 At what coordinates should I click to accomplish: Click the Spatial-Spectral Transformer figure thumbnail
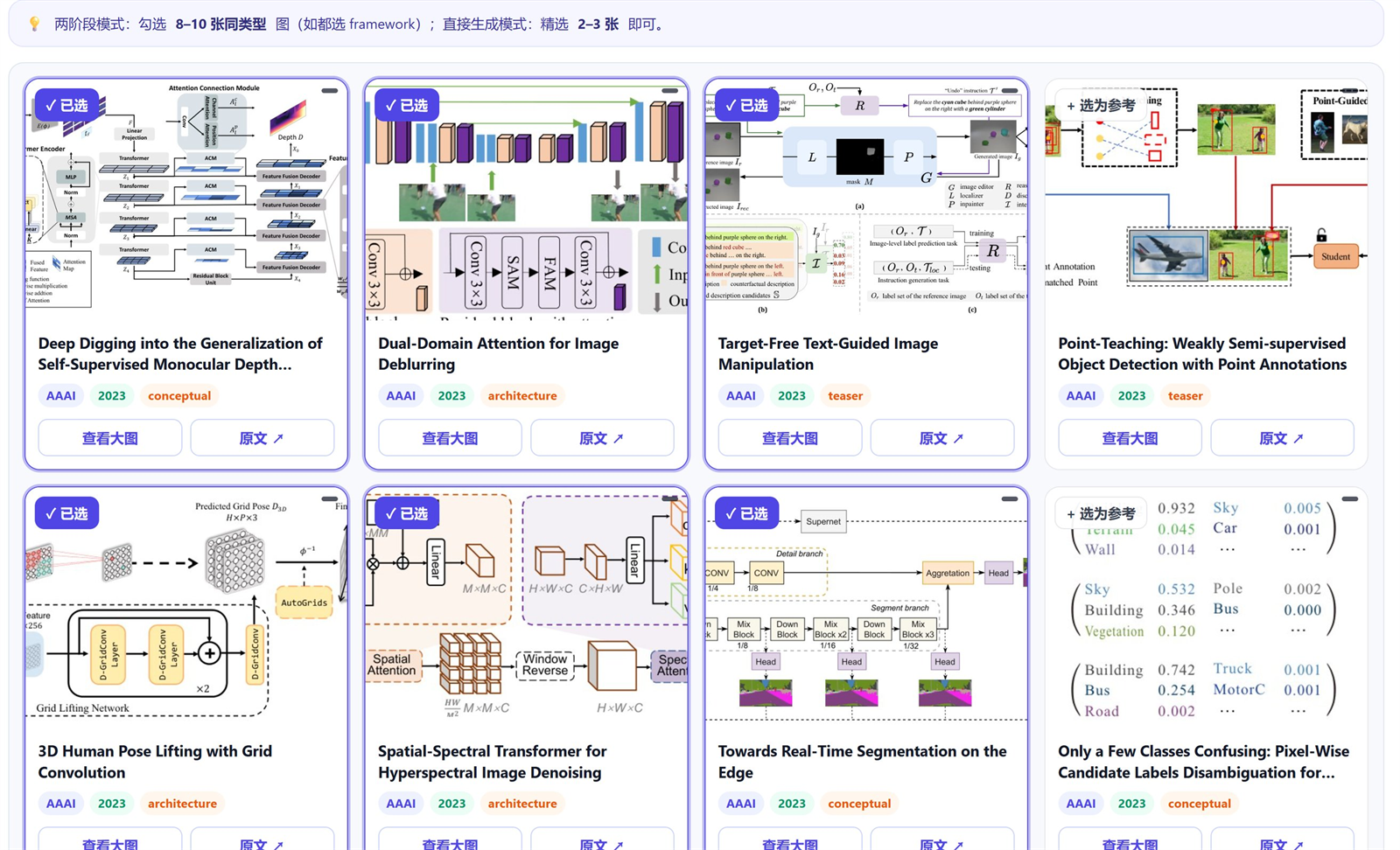[x=526, y=608]
